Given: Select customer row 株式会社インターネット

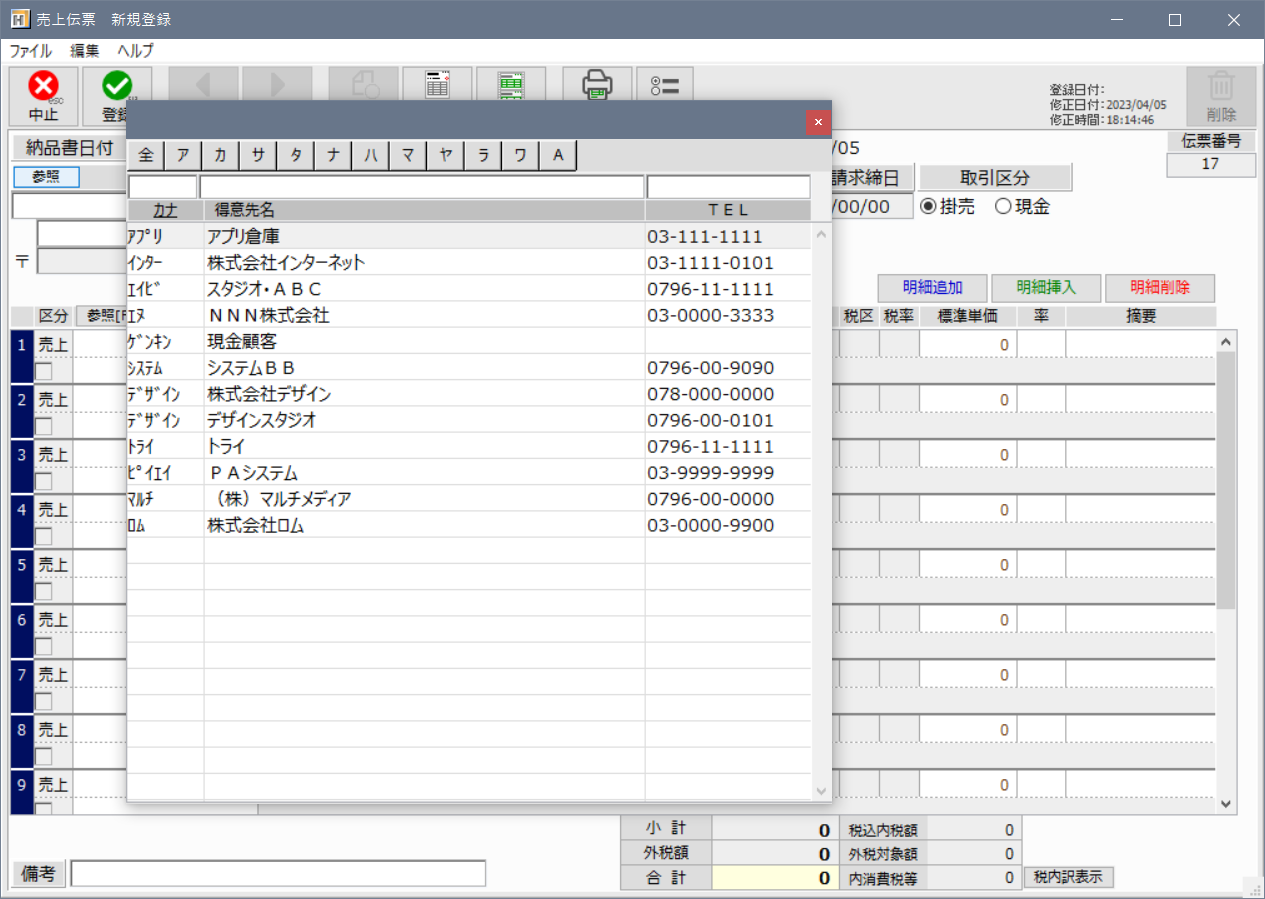Looking at the screenshot, I should [469, 263].
